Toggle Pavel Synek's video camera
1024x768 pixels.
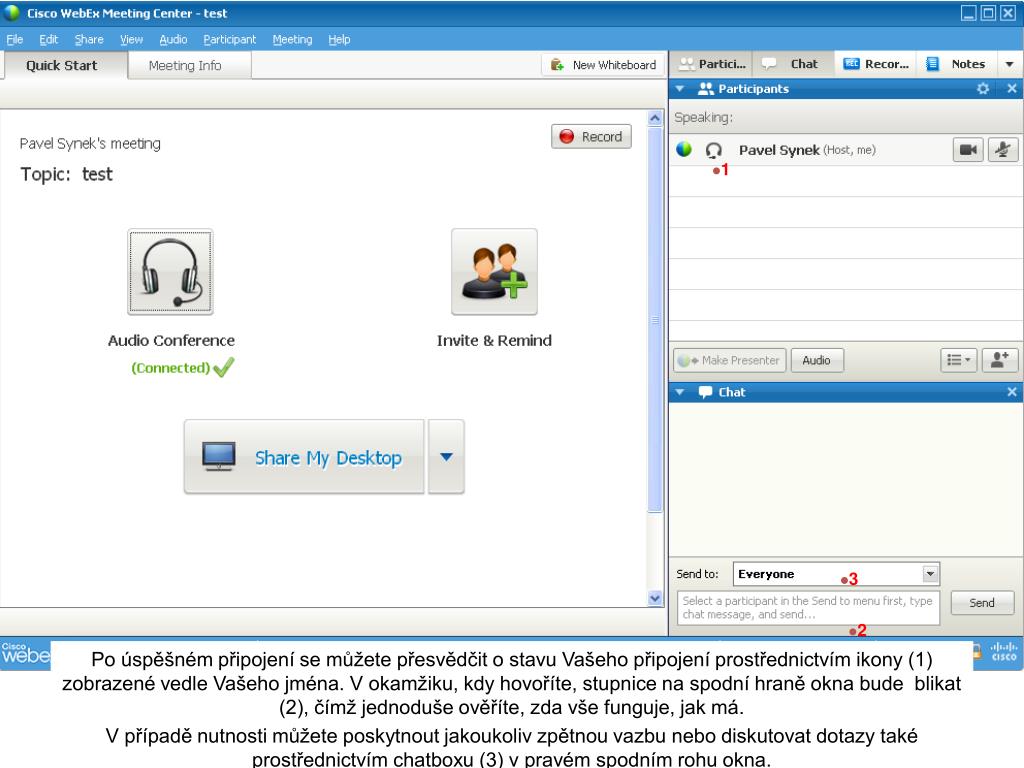tap(968, 150)
